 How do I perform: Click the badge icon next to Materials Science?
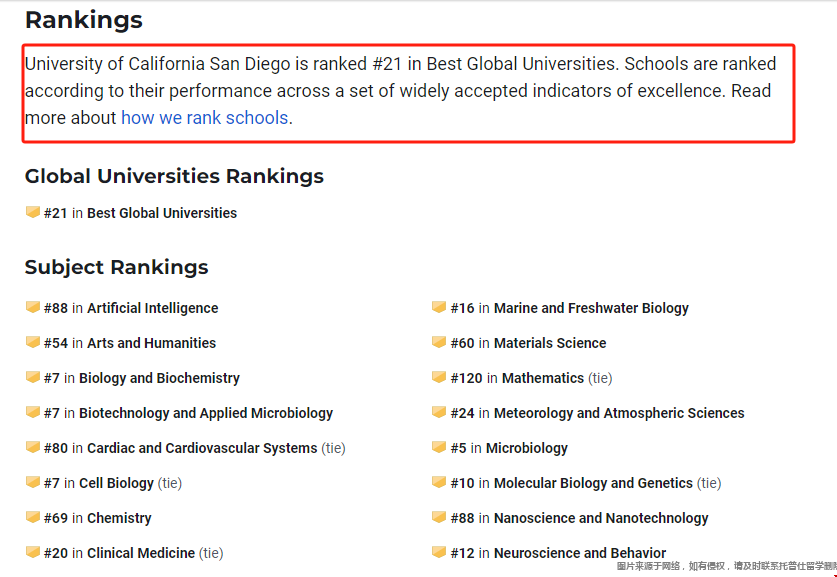[439, 342]
